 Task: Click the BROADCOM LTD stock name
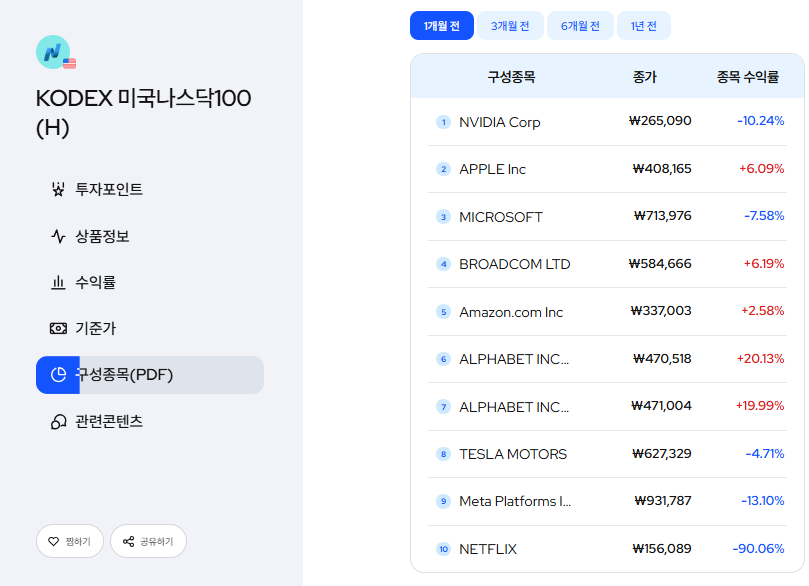click(x=514, y=264)
